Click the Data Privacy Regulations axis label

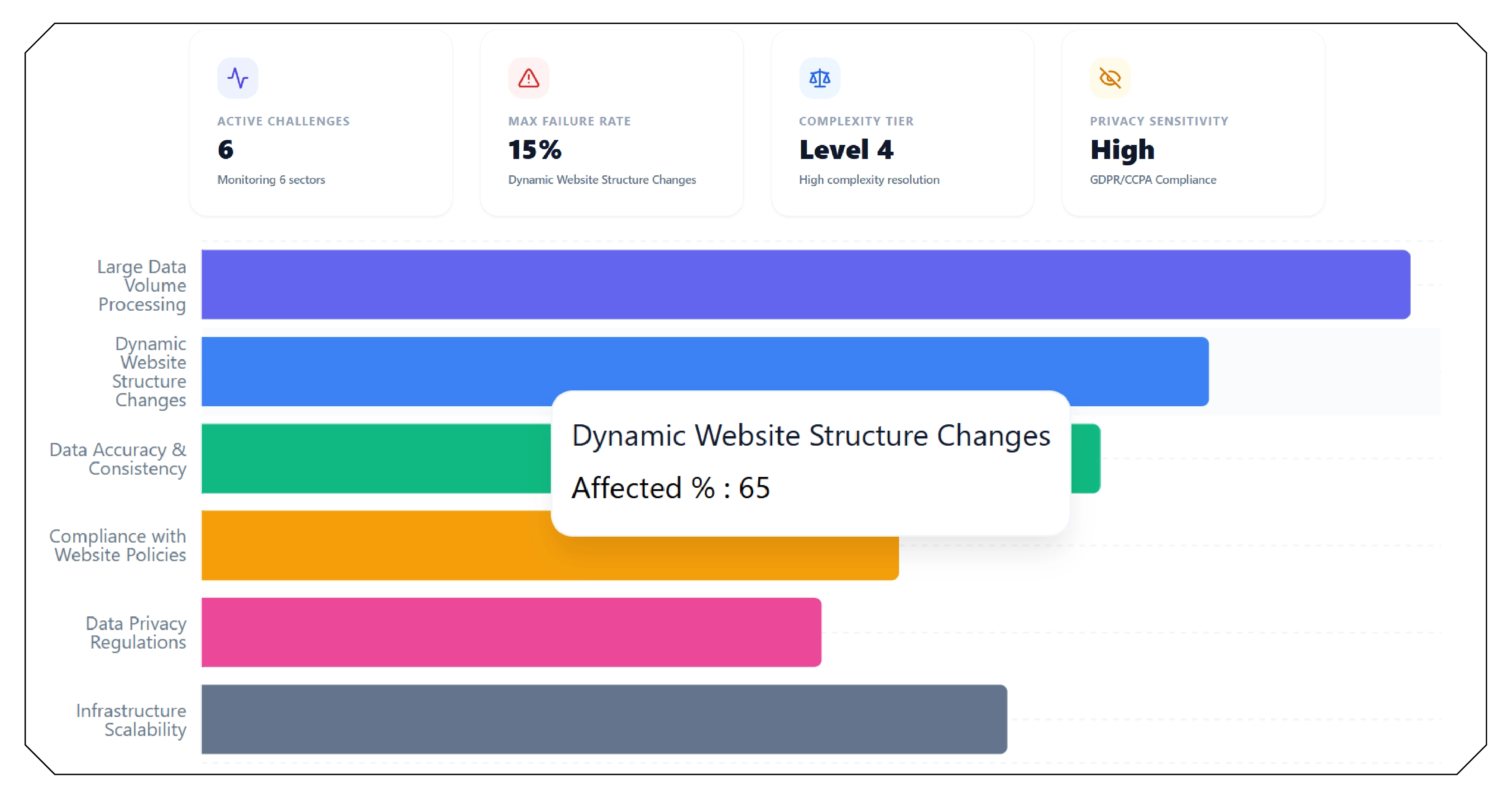coord(136,633)
